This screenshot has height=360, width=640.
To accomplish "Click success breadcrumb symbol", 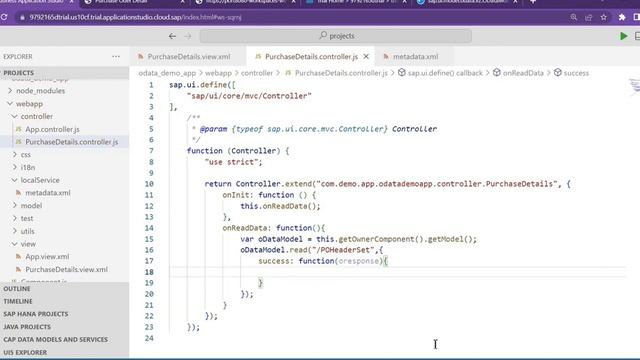I will (571, 73).
